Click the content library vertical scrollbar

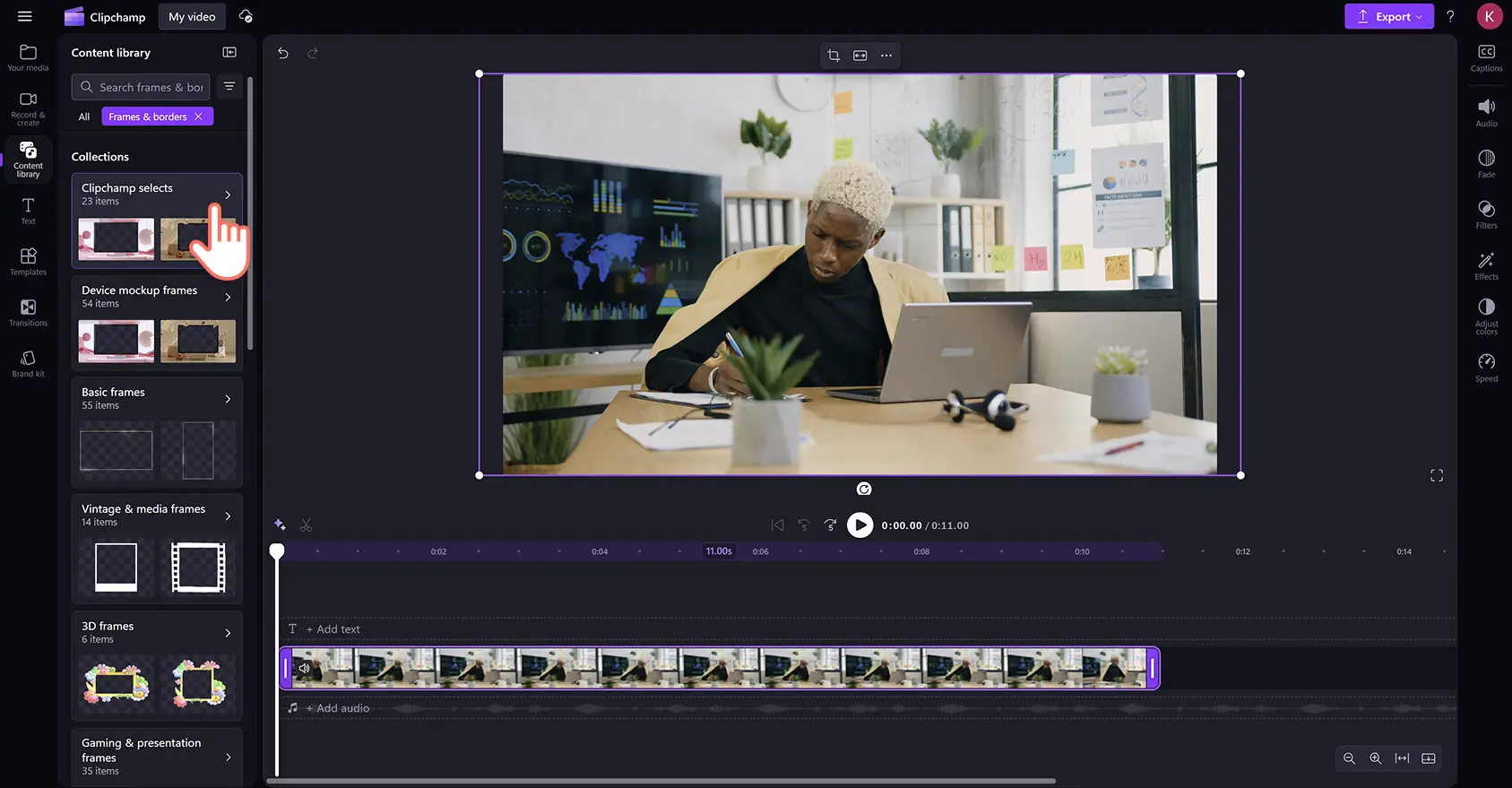click(x=250, y=213)
